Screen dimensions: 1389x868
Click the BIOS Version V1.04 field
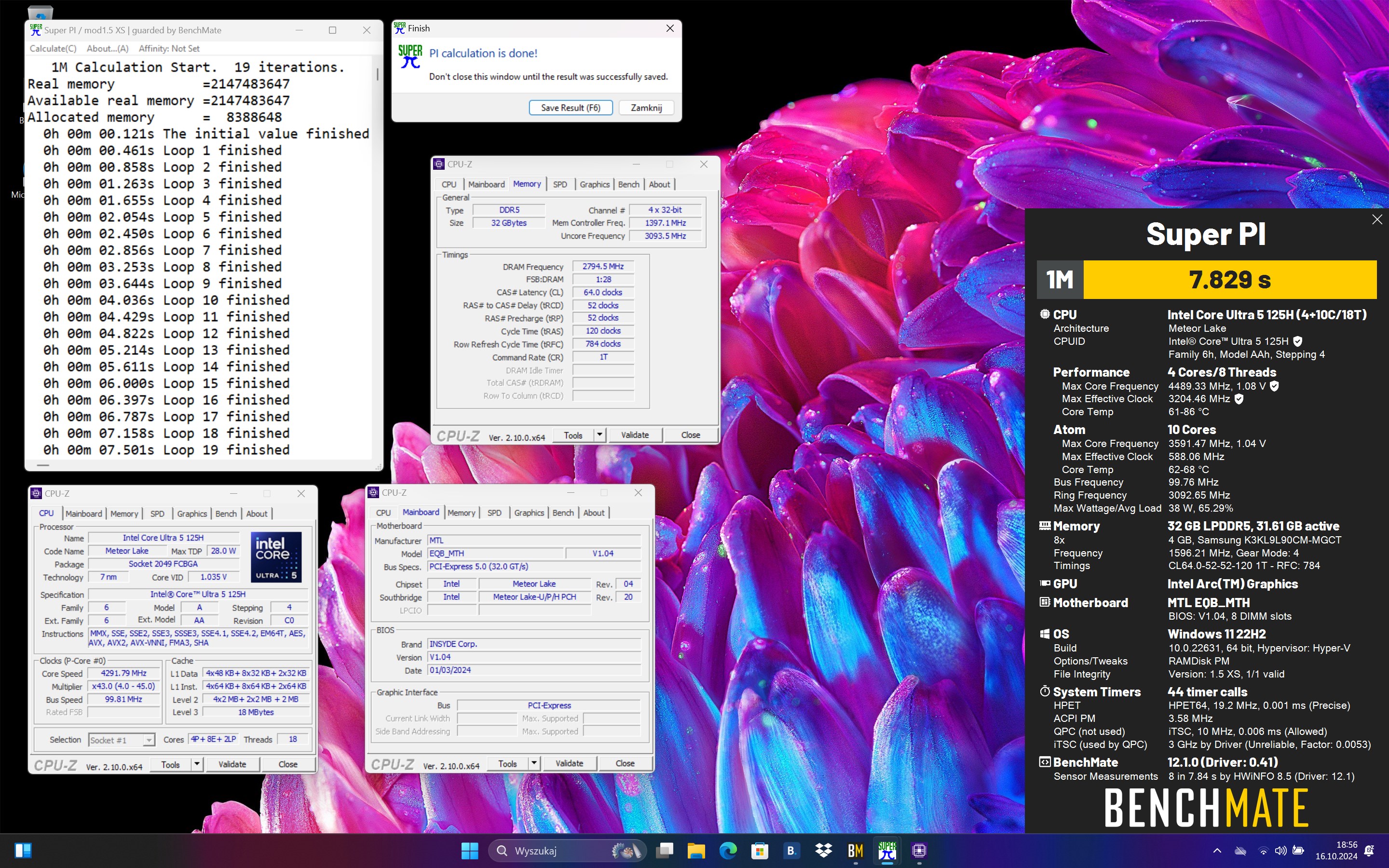click(x=534, y=657)
